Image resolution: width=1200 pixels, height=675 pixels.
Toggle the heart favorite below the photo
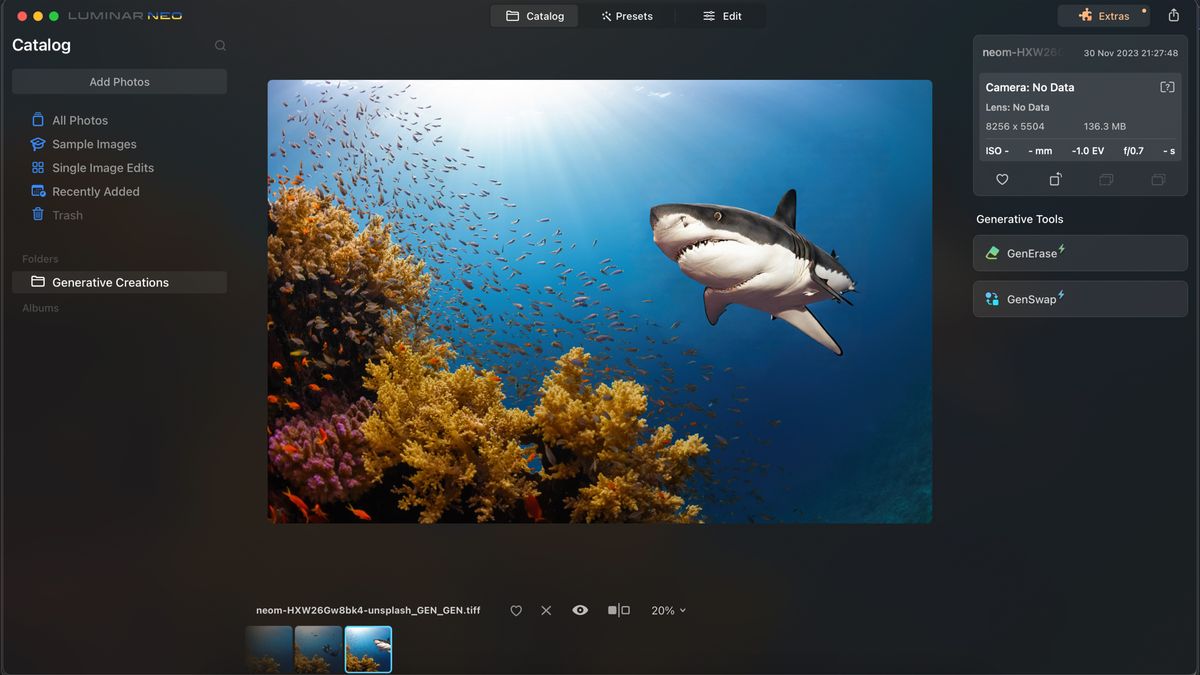coord(515,610)
